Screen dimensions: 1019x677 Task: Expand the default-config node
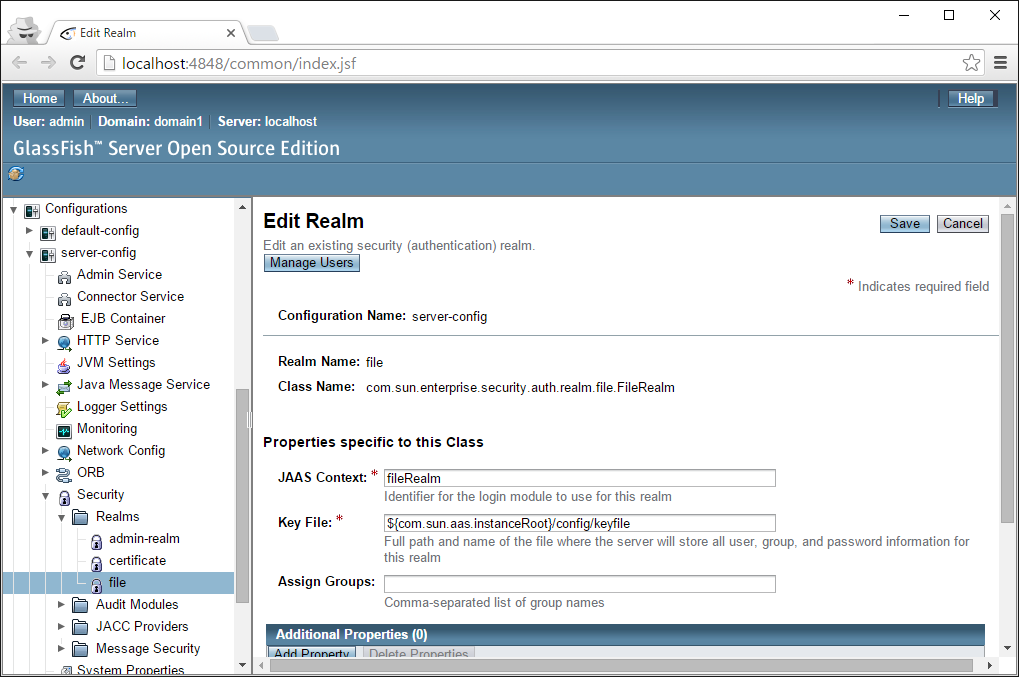point(29,231)
